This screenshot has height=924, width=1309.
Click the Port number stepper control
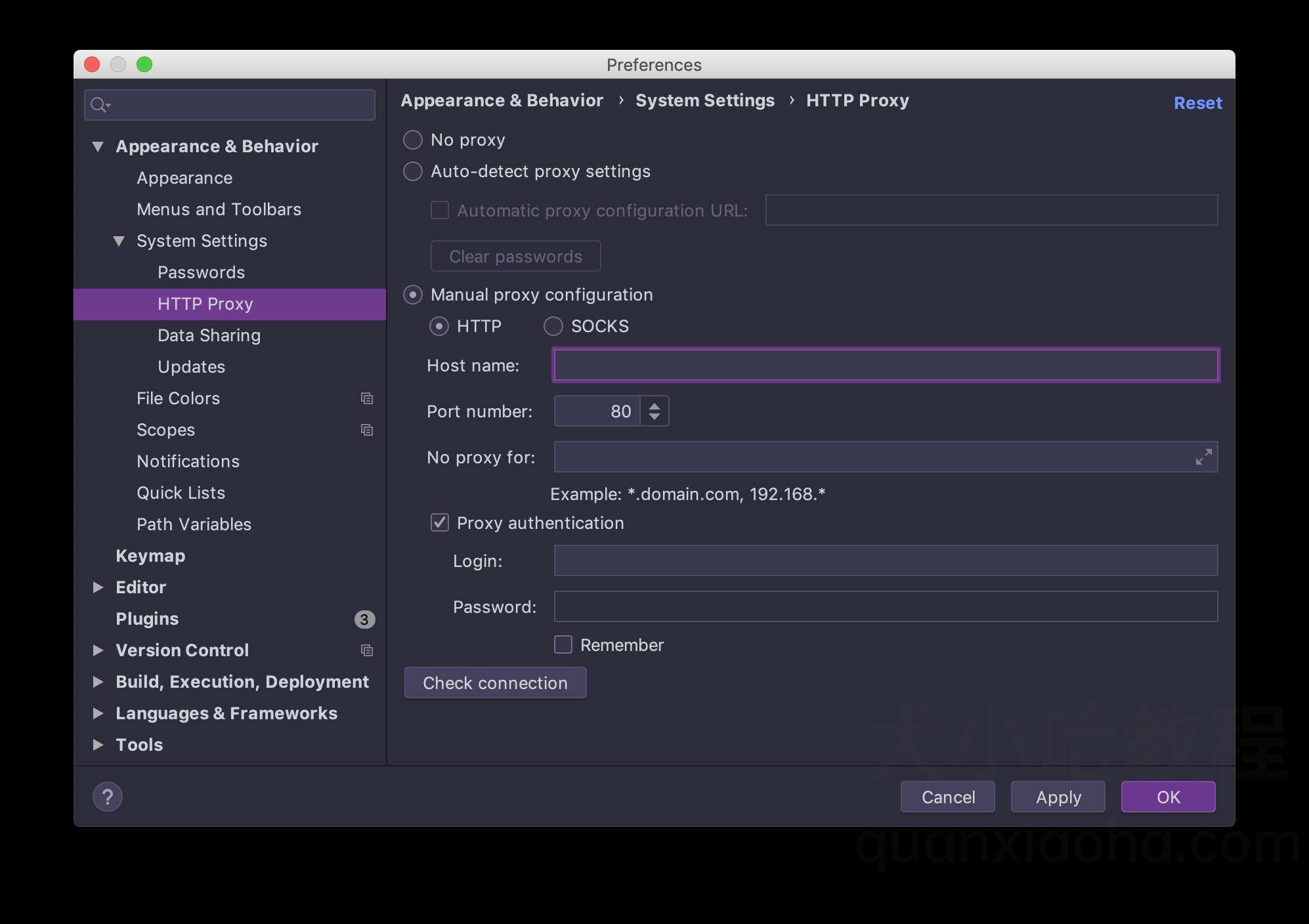pos(654,411)
